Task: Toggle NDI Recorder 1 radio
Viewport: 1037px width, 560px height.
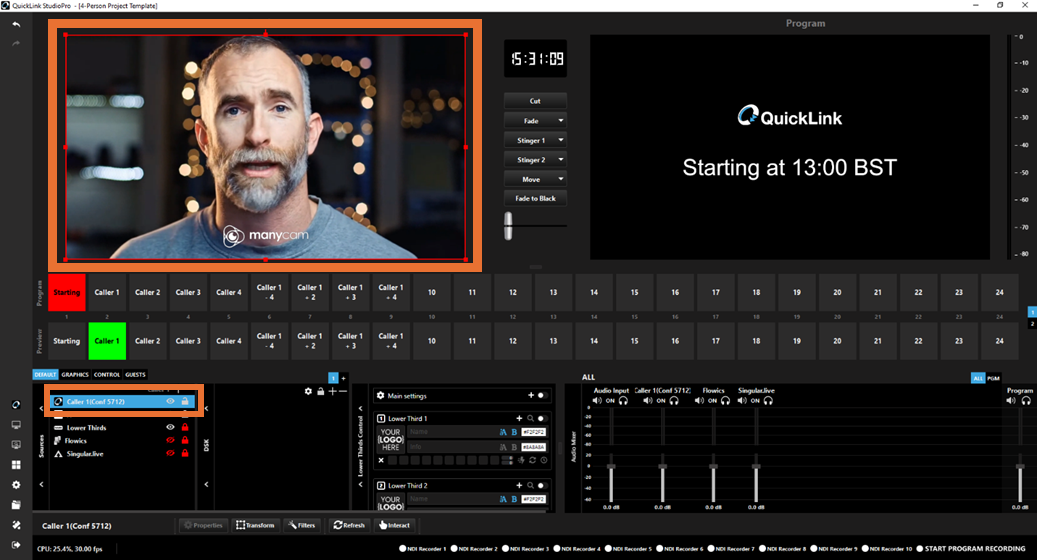Action: 403,549
